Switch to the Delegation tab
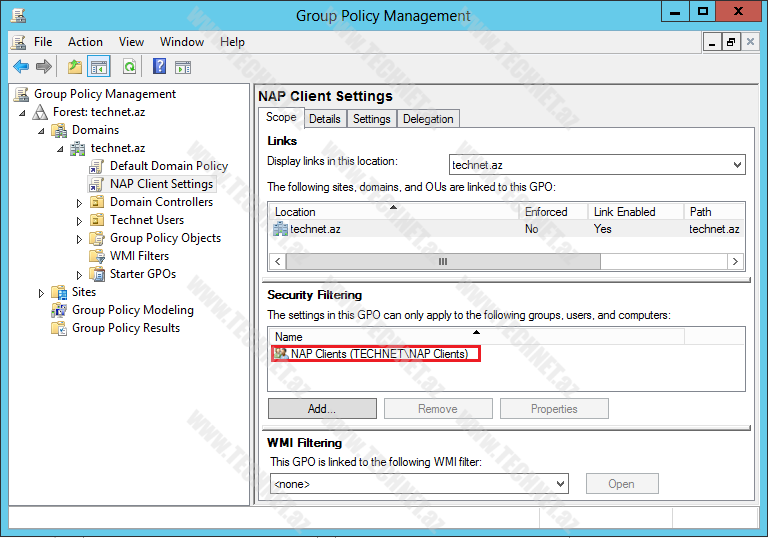Viewport: 768px width, 538px height. click(428, 119)
